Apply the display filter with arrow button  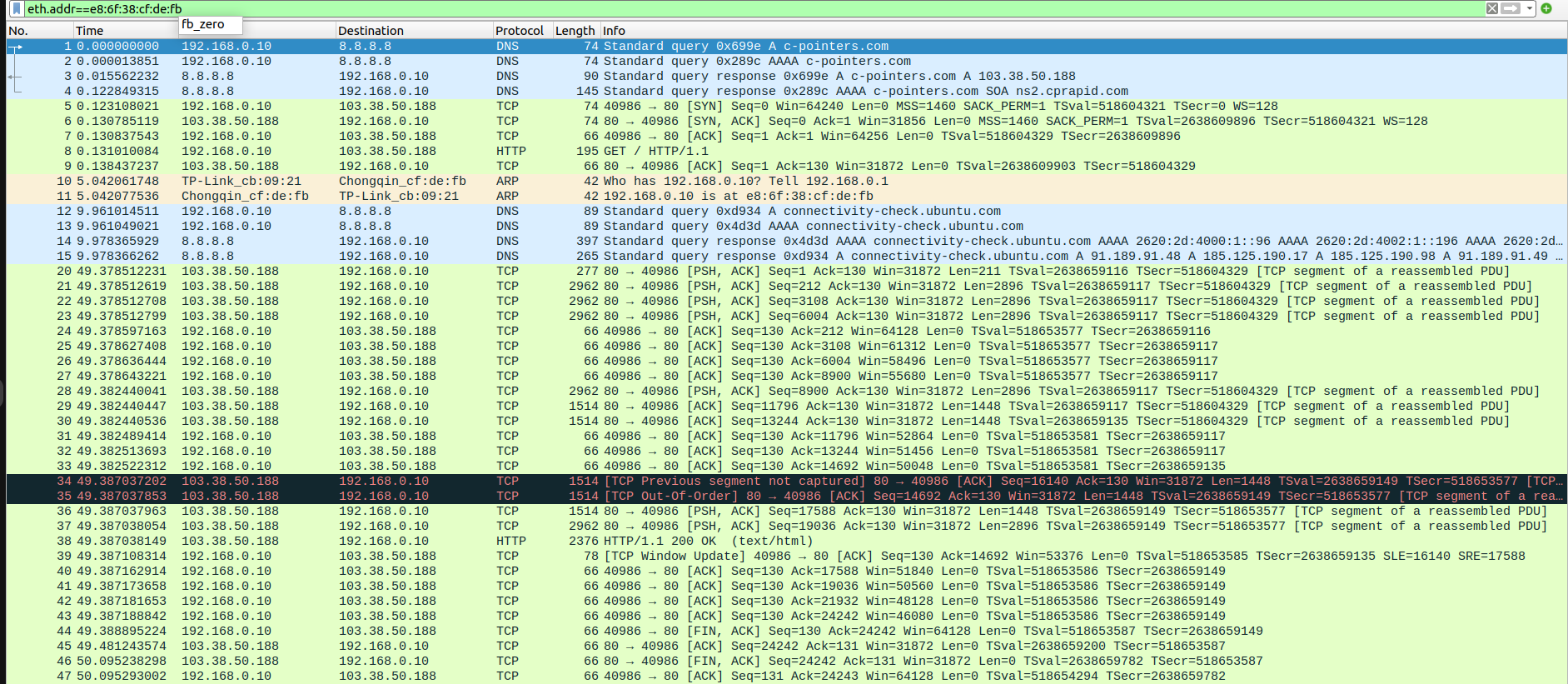pyautogui.click(x=1511, y=8)
